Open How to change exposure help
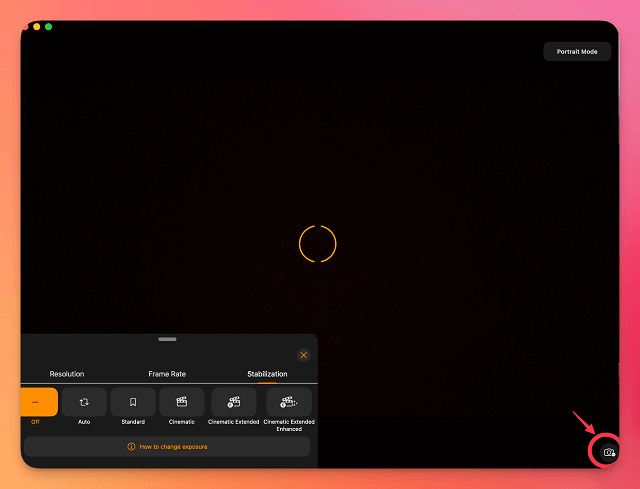The image size is (640, 489). [167, 447]
